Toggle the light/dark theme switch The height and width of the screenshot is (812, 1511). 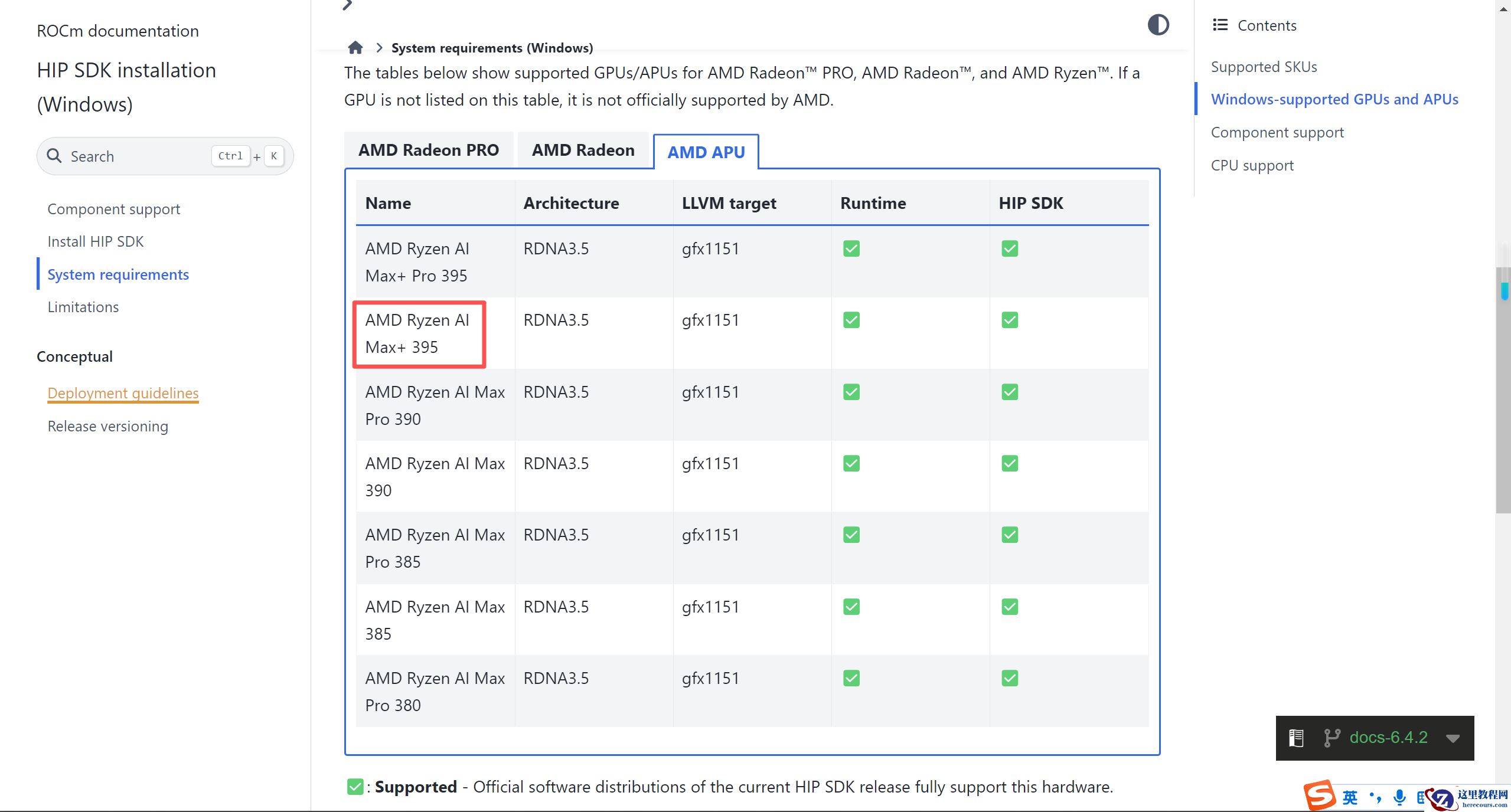coord(1158,25)
